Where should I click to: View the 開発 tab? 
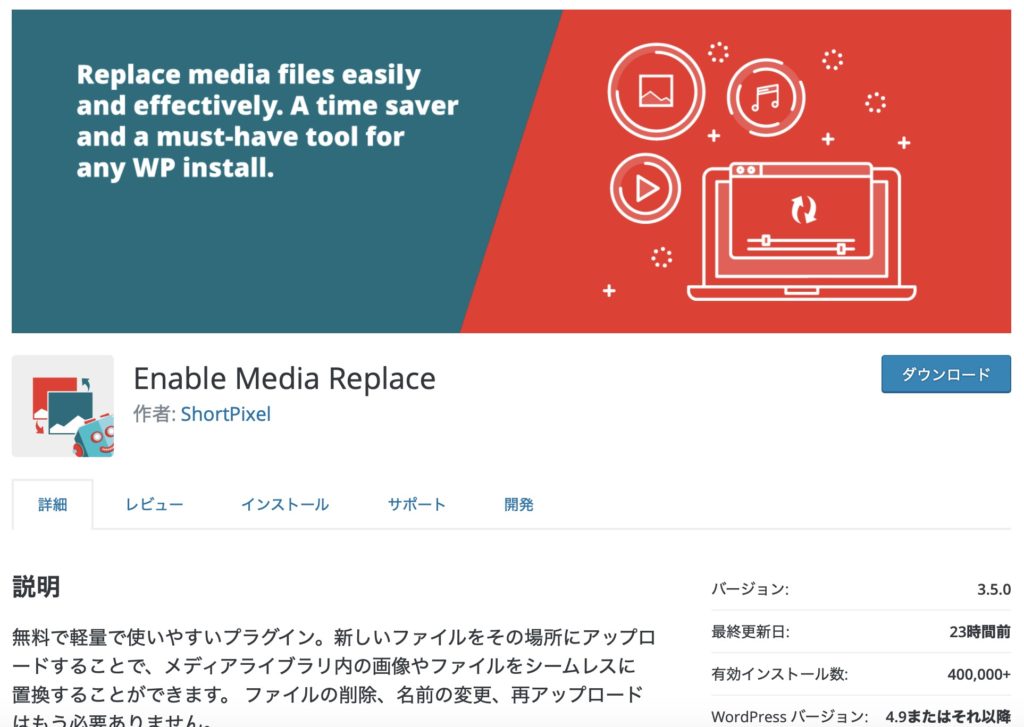click(519, 505)
